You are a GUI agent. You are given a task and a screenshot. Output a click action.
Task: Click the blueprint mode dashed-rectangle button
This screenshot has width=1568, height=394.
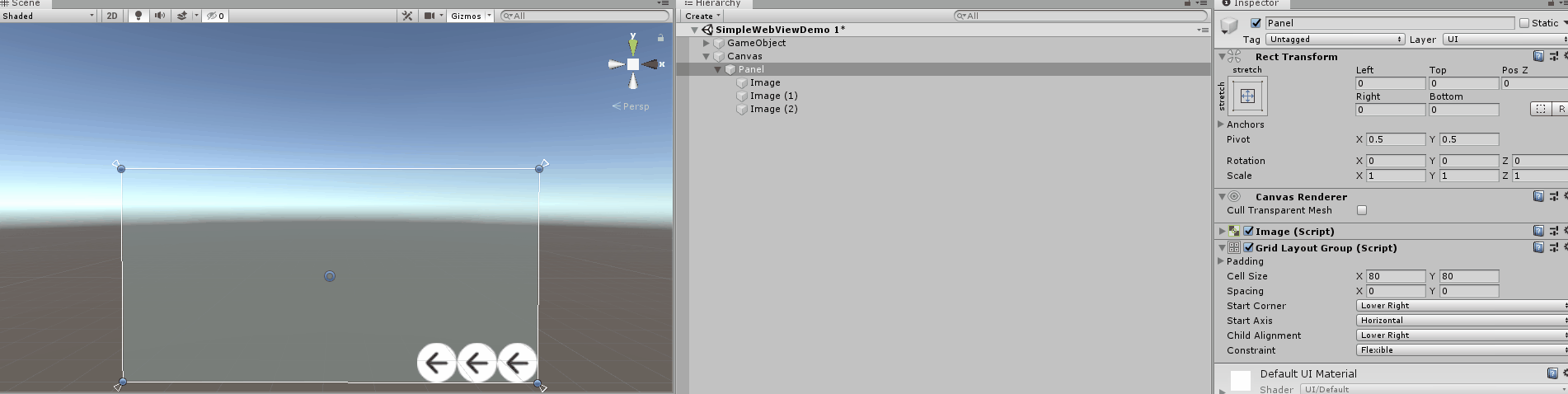pos(1540,109)
